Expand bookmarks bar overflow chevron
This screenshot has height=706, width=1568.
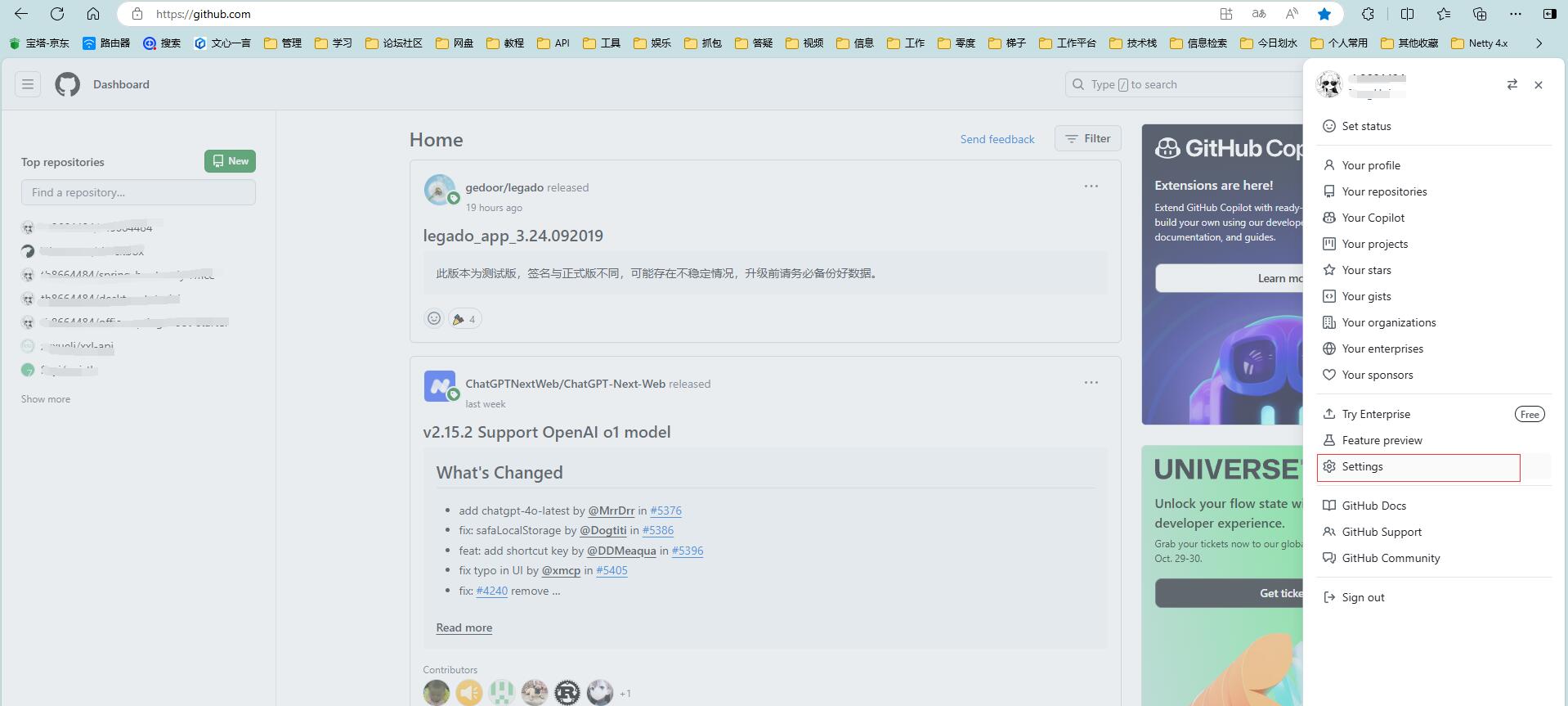(x=1539, y=43)
